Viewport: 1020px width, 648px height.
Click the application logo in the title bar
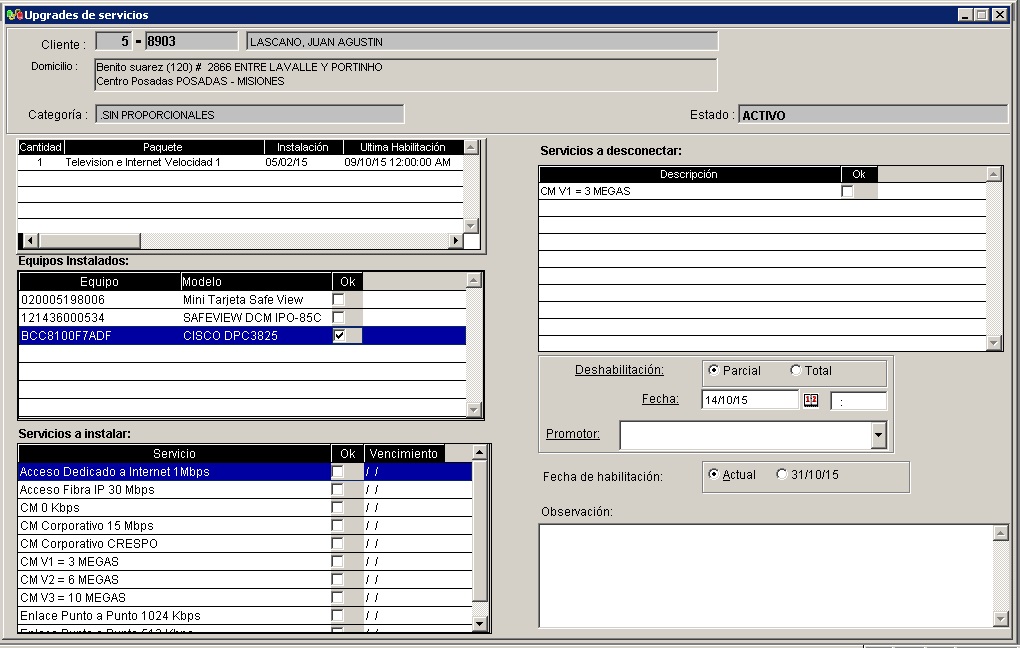click(14, 14)
